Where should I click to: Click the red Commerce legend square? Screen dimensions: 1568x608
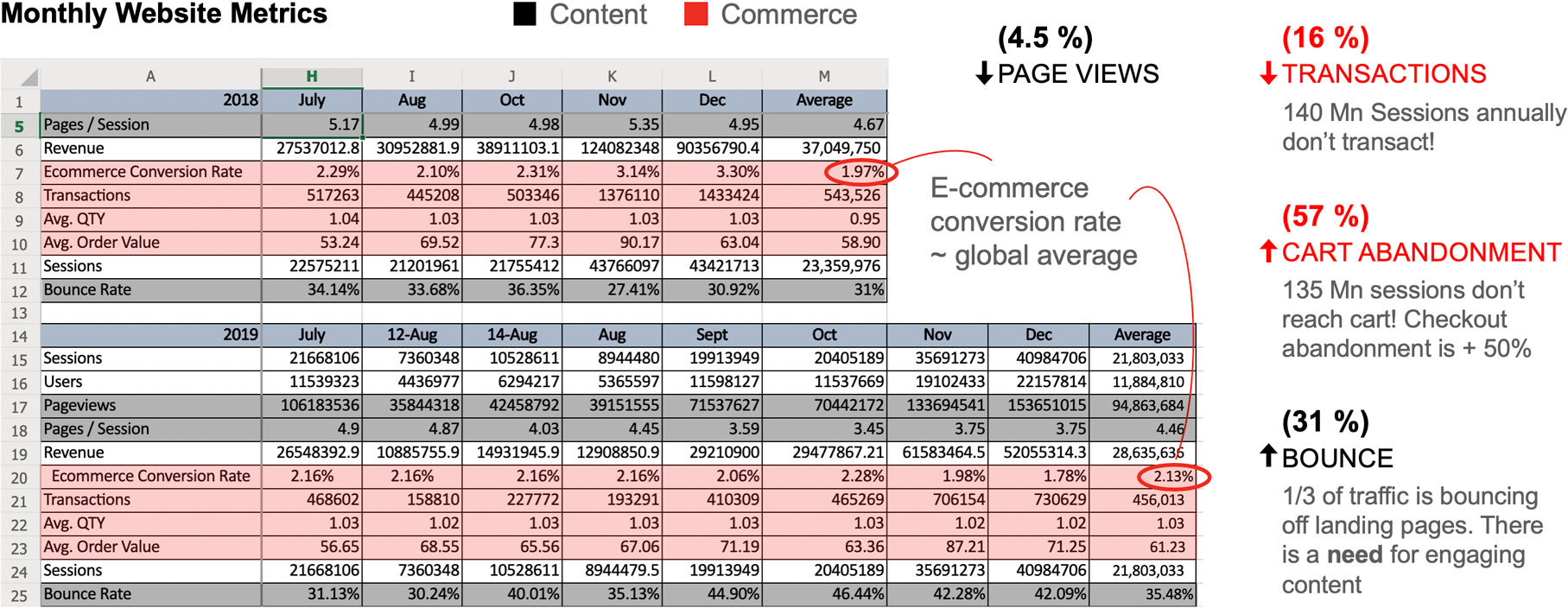click(695, 15)
